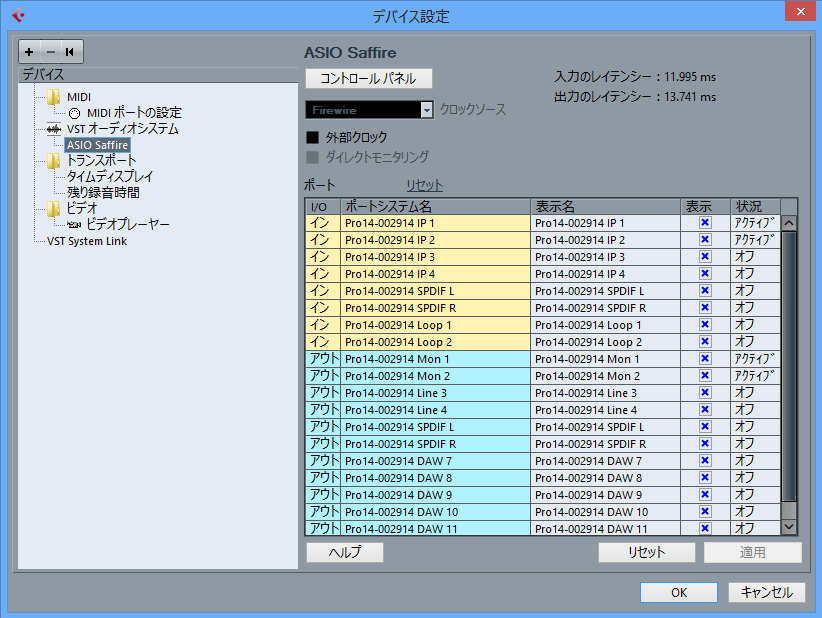The image size is (822, 618).
Task: Click the status cell for IP 4
Action: 755,274
